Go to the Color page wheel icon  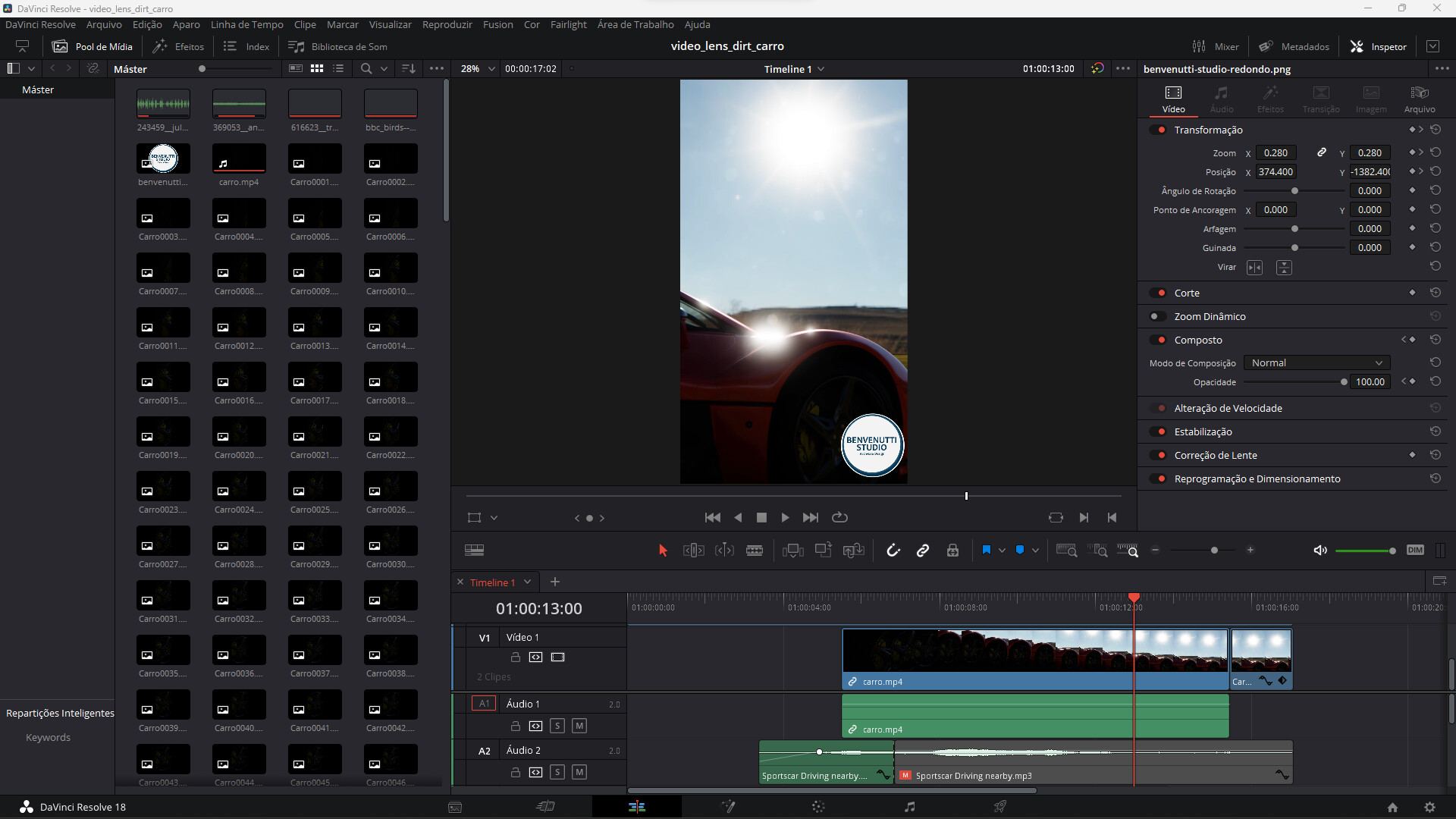pos(818,806)
